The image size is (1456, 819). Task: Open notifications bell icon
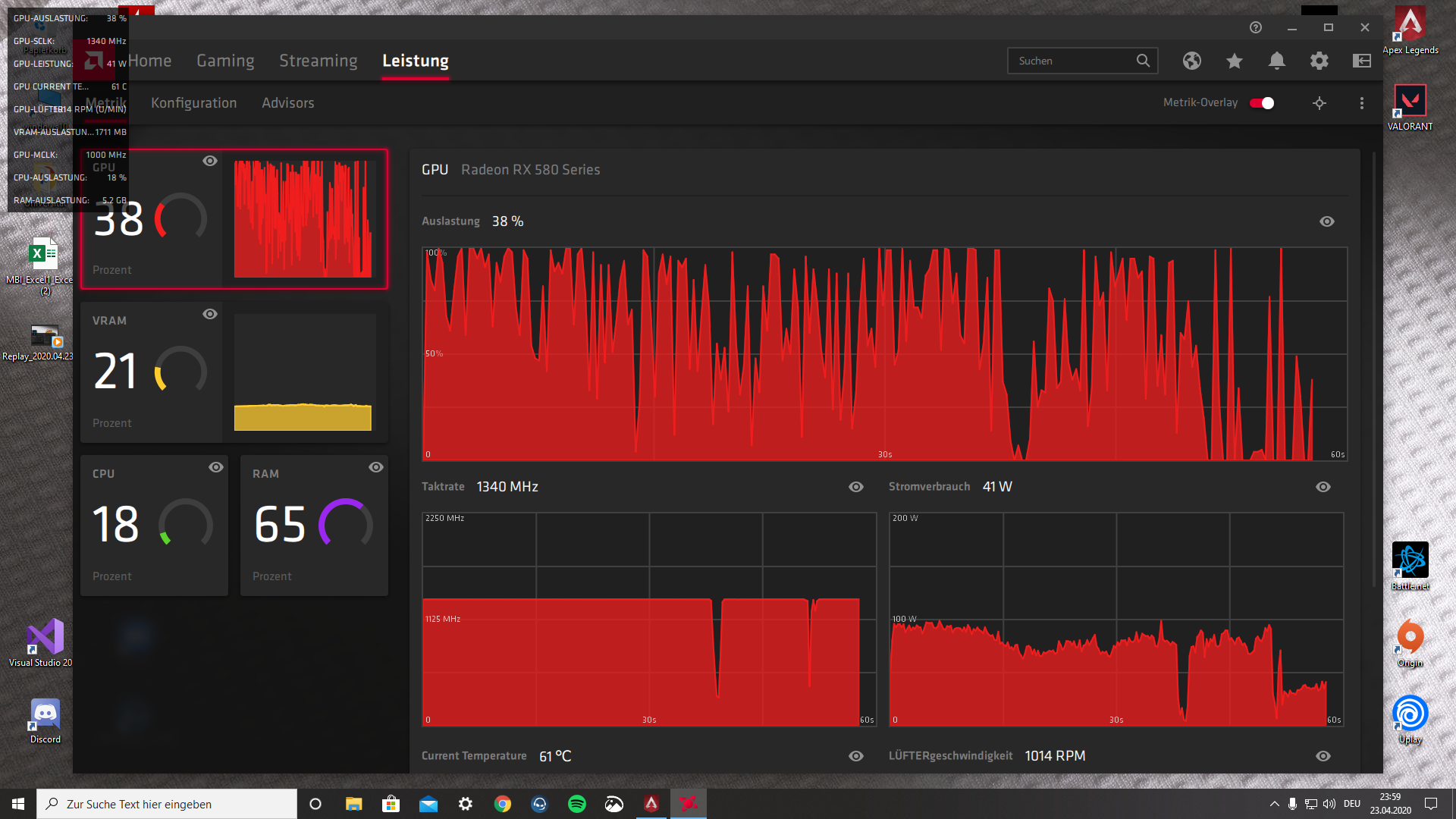[x=1277, y=61]
